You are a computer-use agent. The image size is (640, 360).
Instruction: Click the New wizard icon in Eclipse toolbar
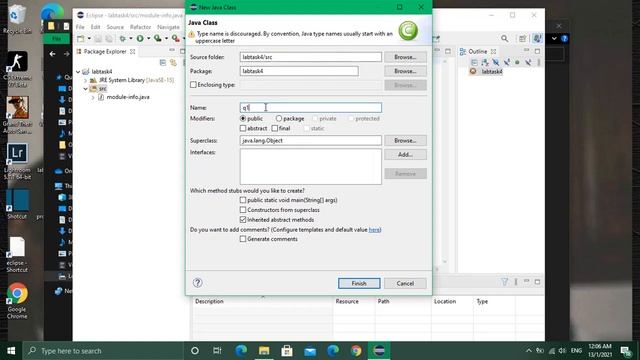point(81,38)
